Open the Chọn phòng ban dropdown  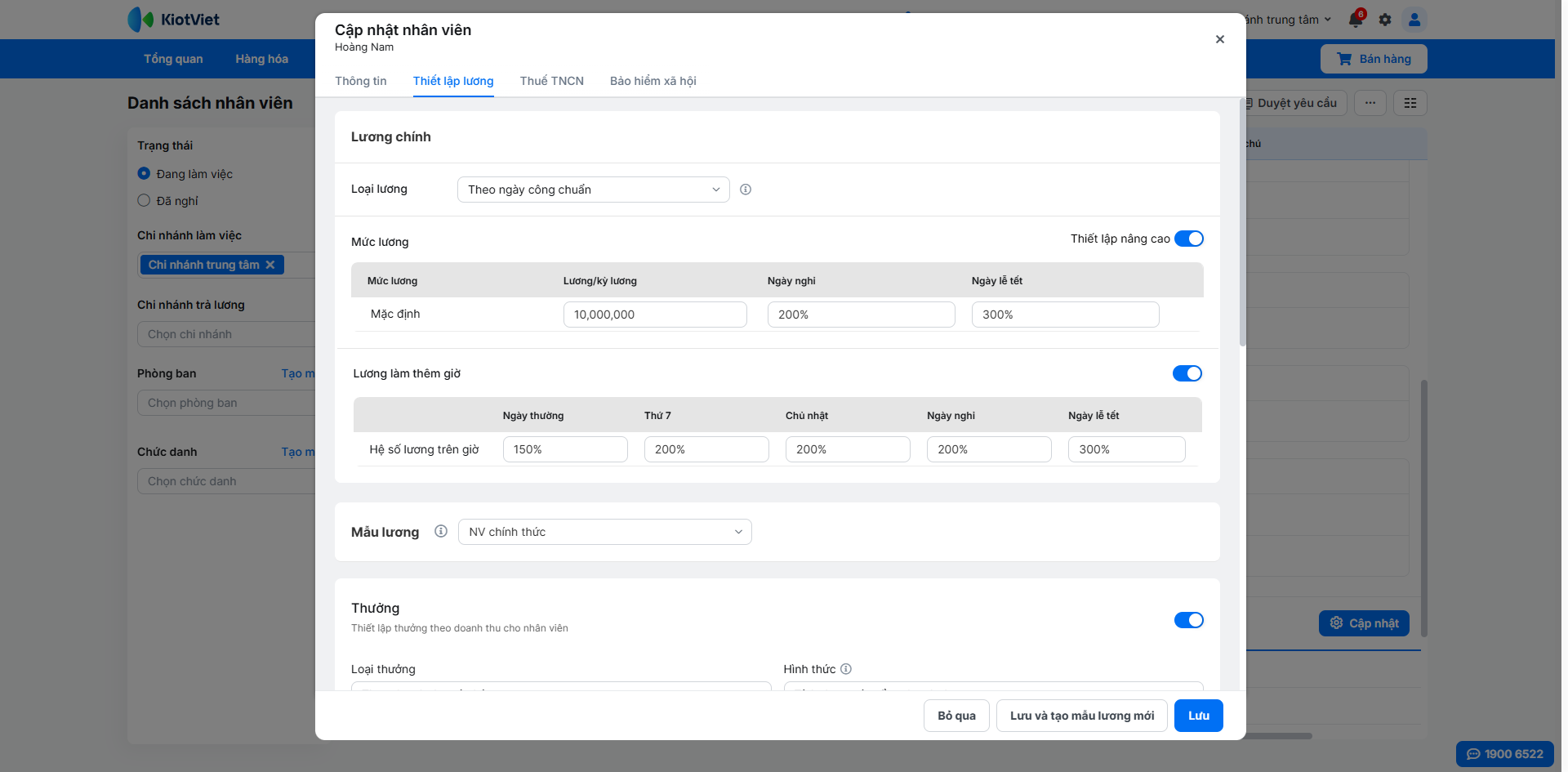[x=226, y=403]
